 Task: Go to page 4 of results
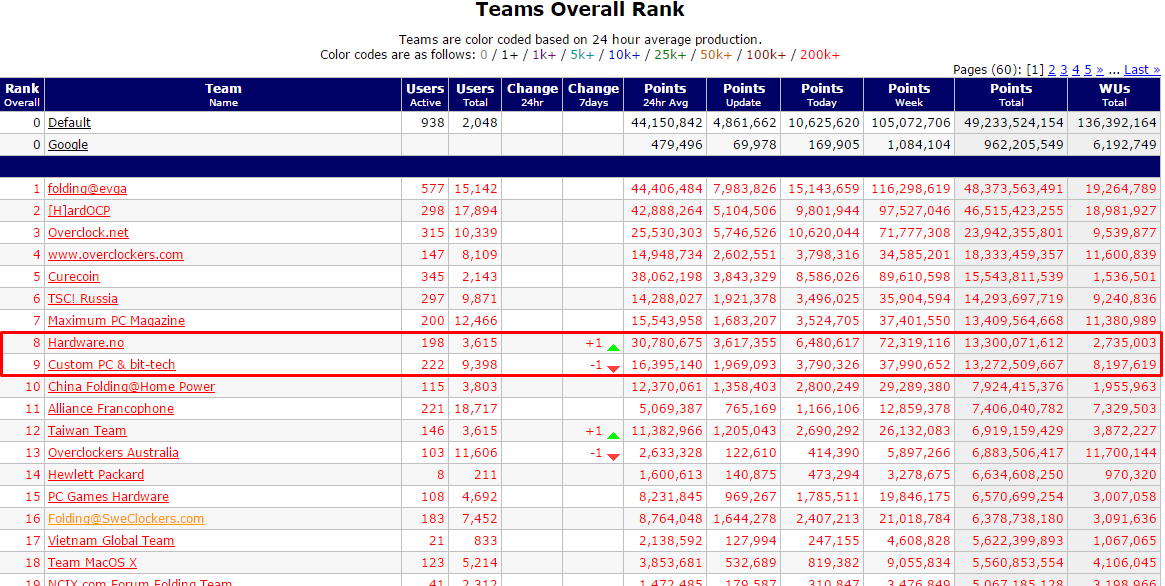coord(1076,70)
